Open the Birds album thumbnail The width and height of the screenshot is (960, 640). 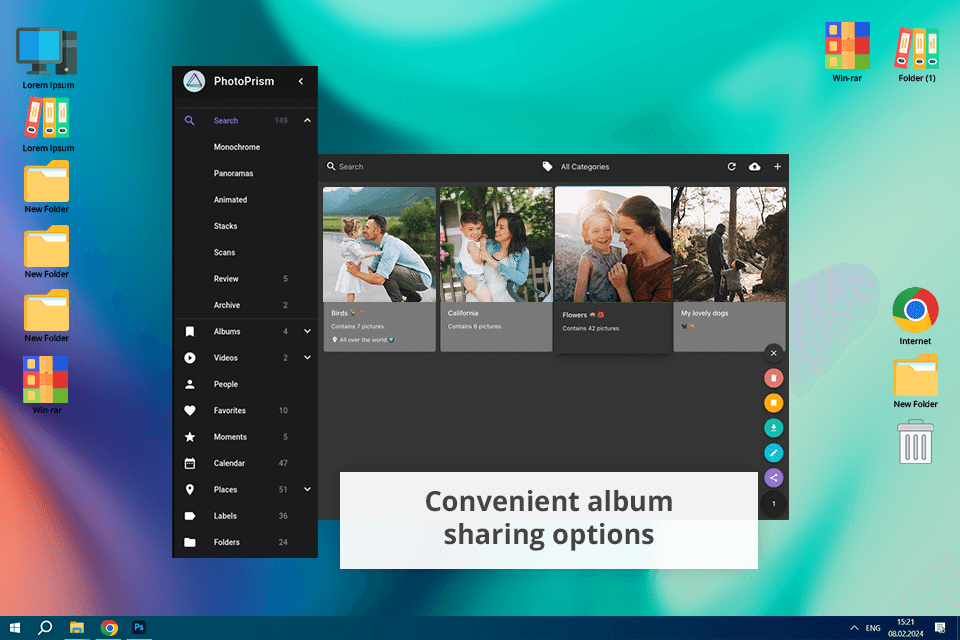tap(380, 244)
